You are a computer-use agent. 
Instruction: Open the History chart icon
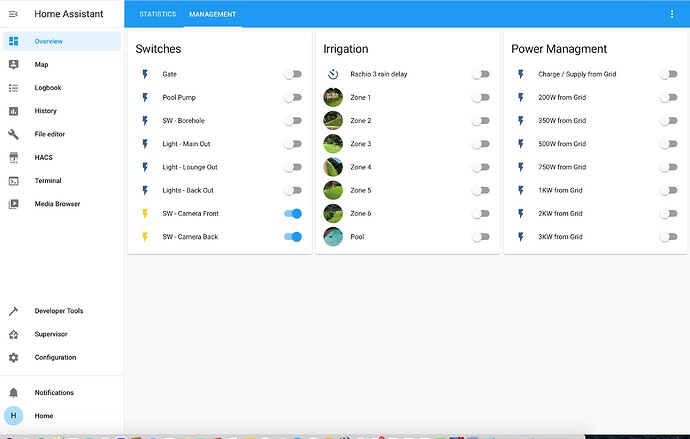pos(14,111)
